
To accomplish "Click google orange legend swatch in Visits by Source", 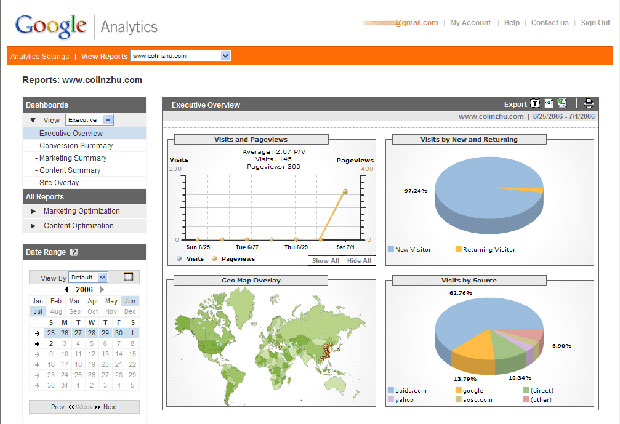I will click(x=459, y=390).
